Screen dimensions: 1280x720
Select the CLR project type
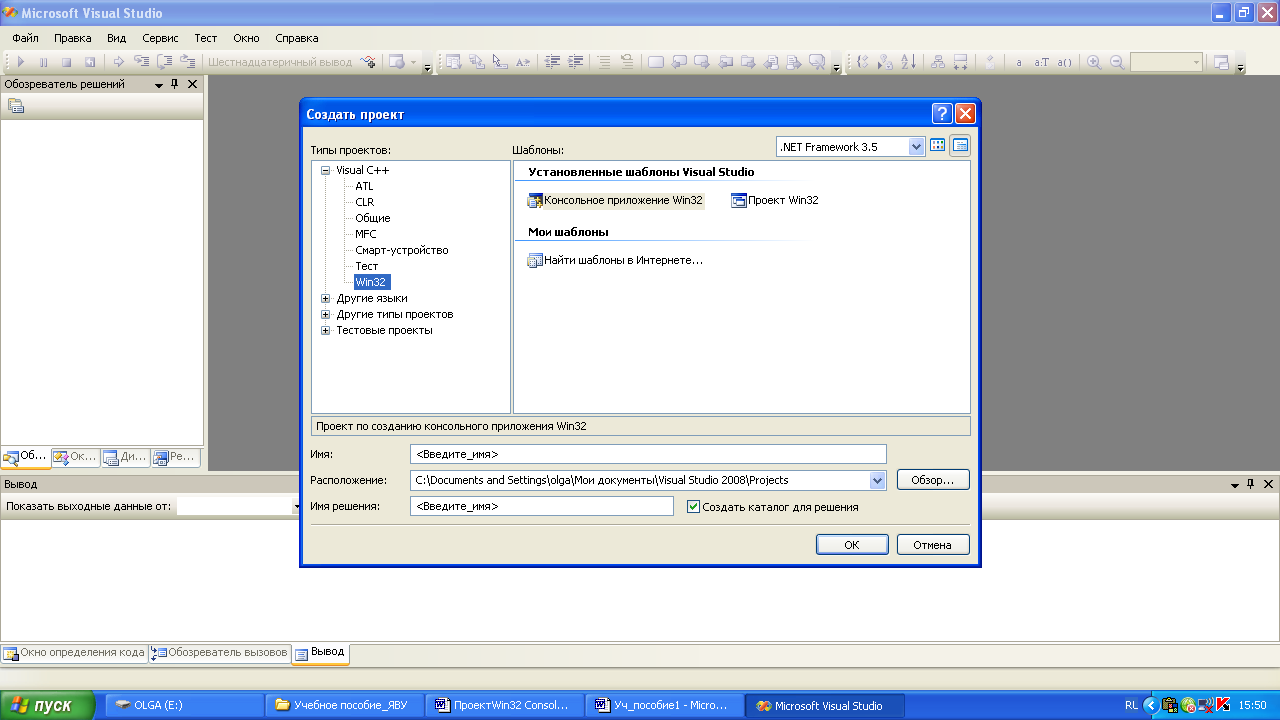pos(364,202)
